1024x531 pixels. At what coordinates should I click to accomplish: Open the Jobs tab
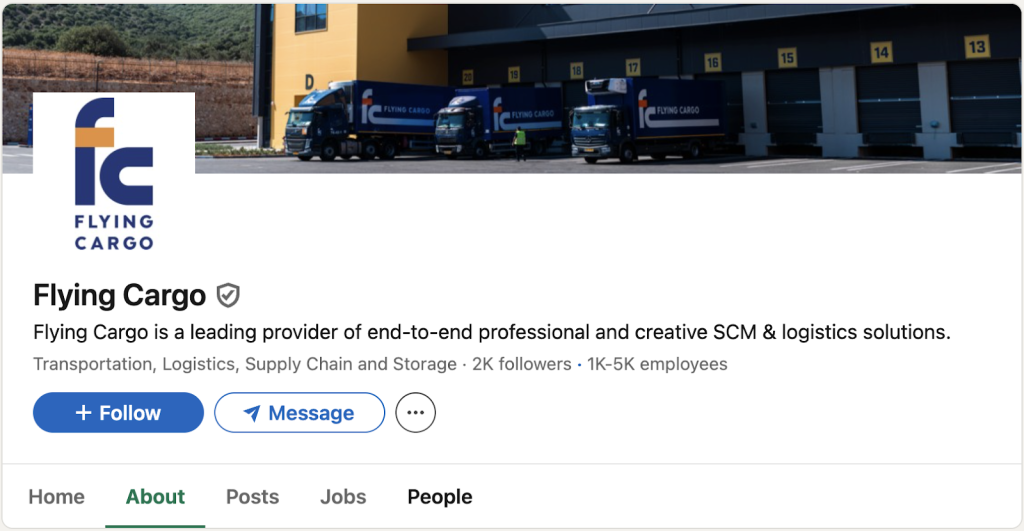tap(343, 497)
